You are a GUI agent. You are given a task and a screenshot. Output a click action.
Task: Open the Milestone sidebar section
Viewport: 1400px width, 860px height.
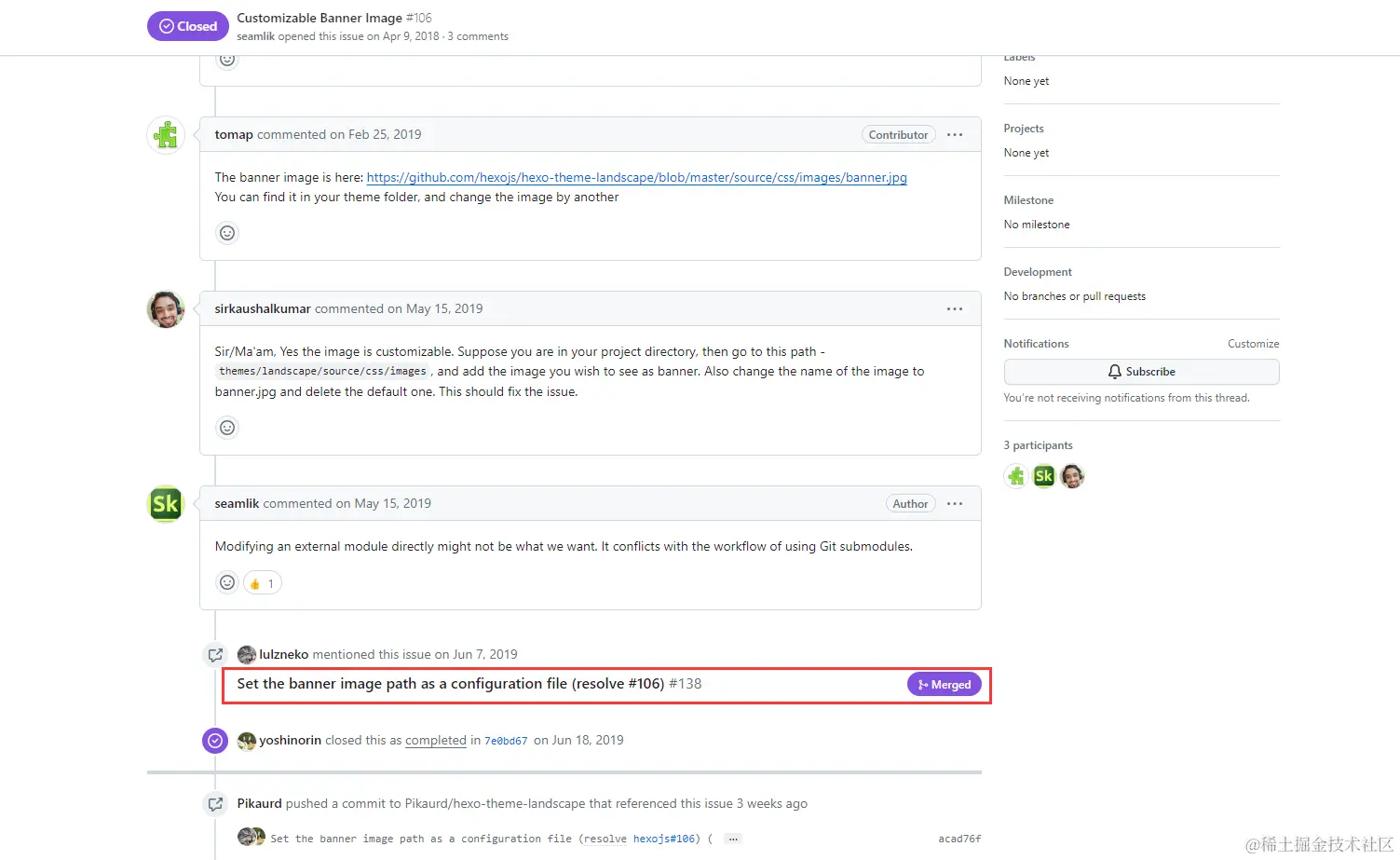(1028, 200)
